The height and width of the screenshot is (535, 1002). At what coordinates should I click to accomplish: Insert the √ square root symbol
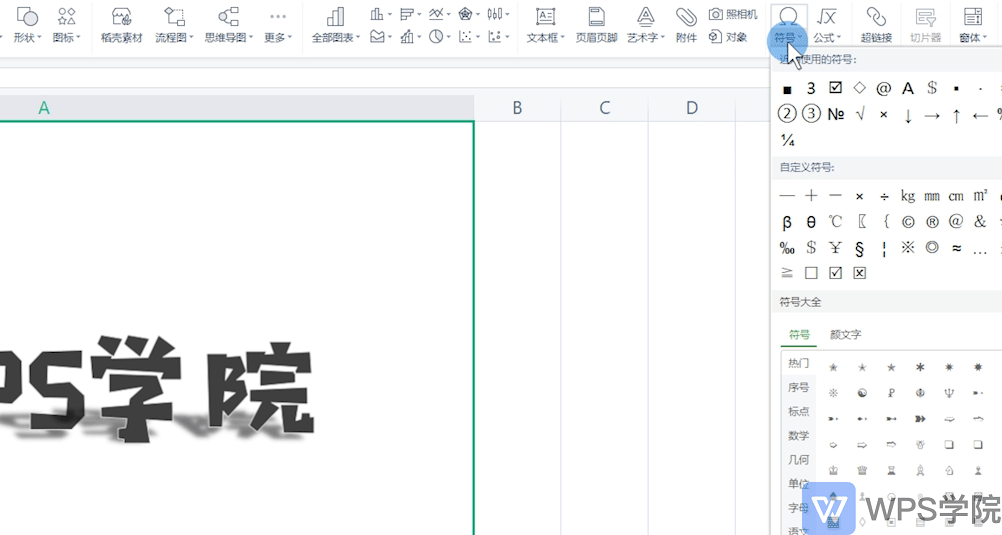[860, 114]
